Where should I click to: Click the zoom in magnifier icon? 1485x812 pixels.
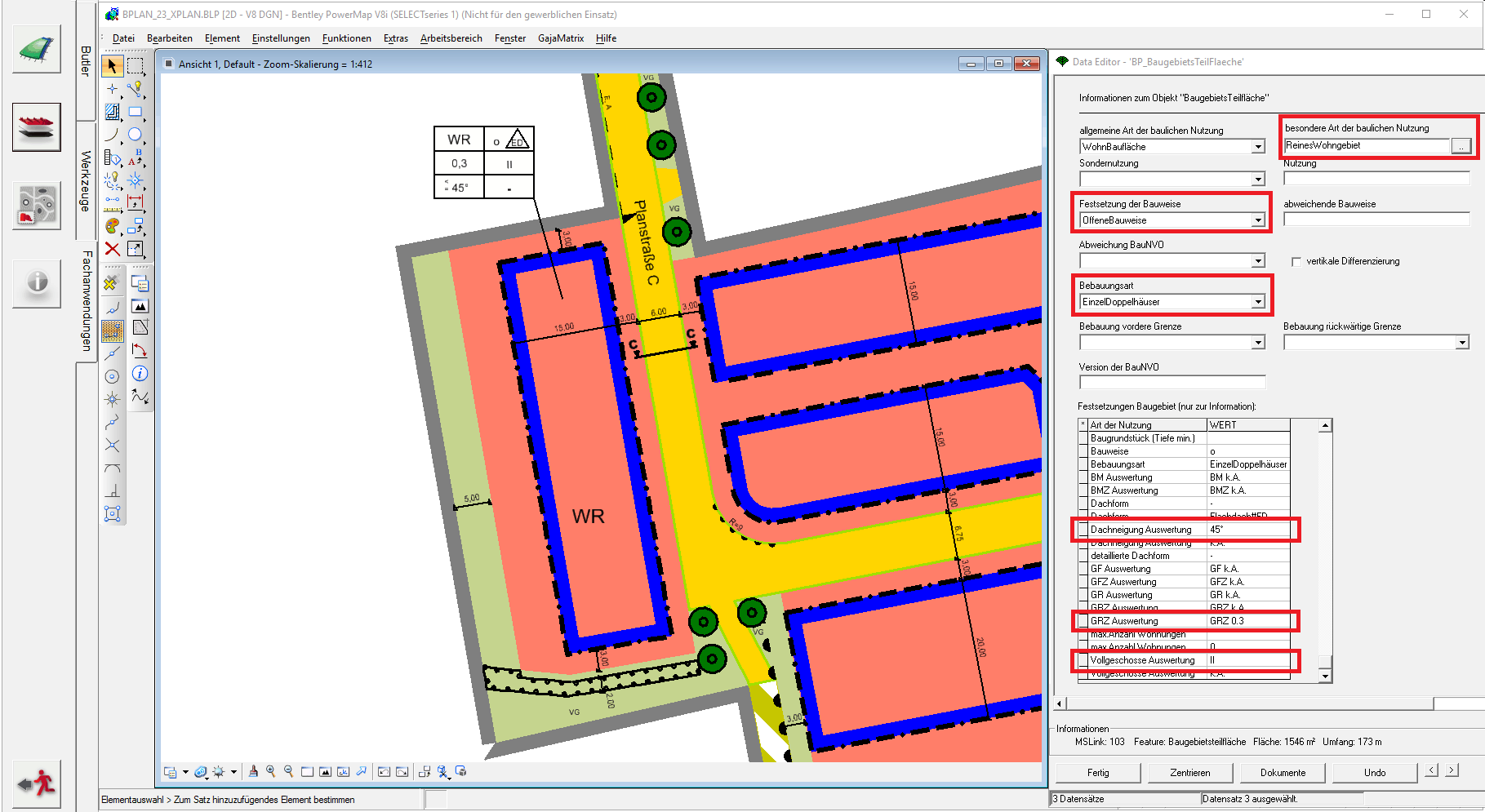(x=271, y=771)
